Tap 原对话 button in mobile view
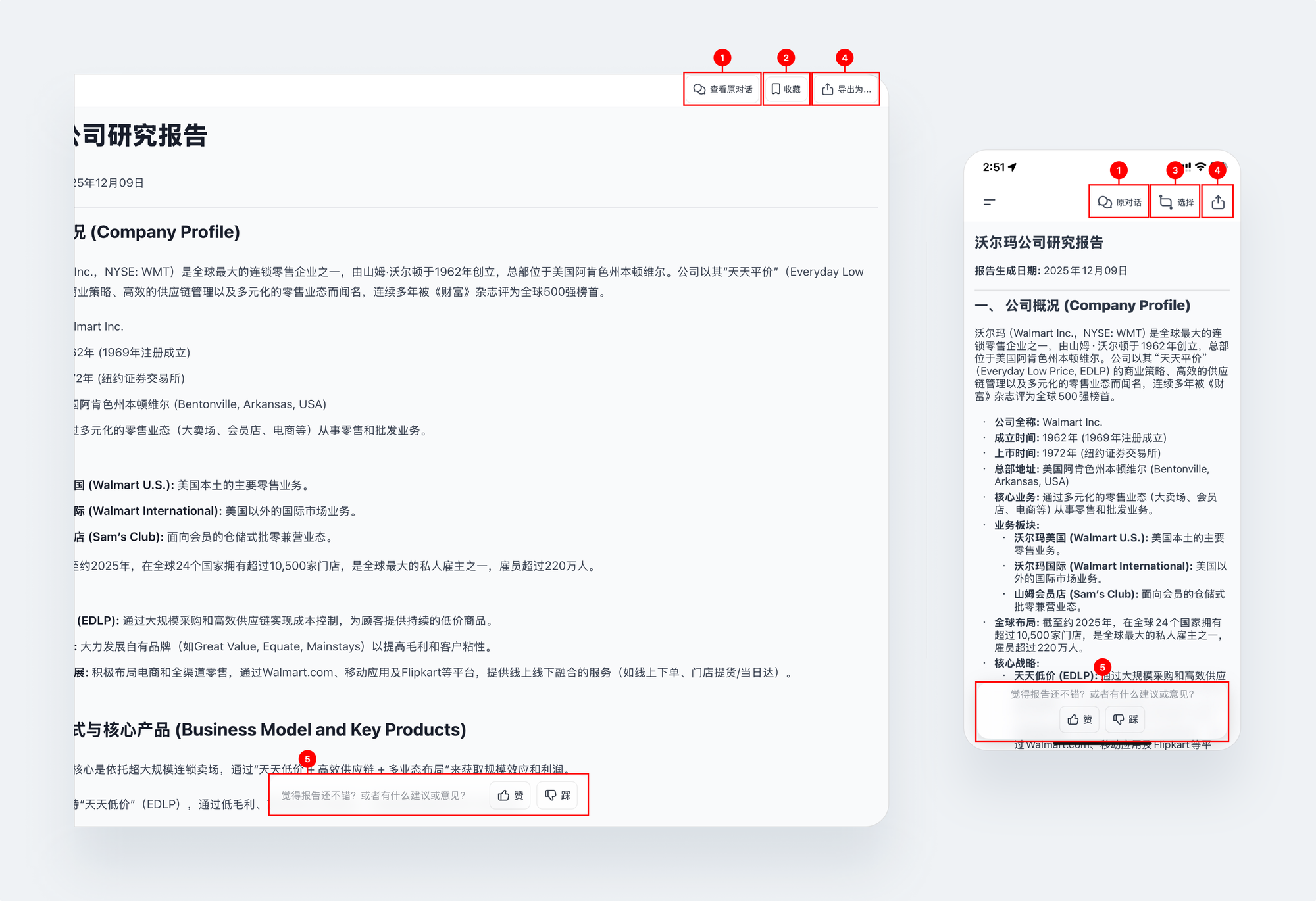Viewport: 1316px width, 901px height. 1119,202
